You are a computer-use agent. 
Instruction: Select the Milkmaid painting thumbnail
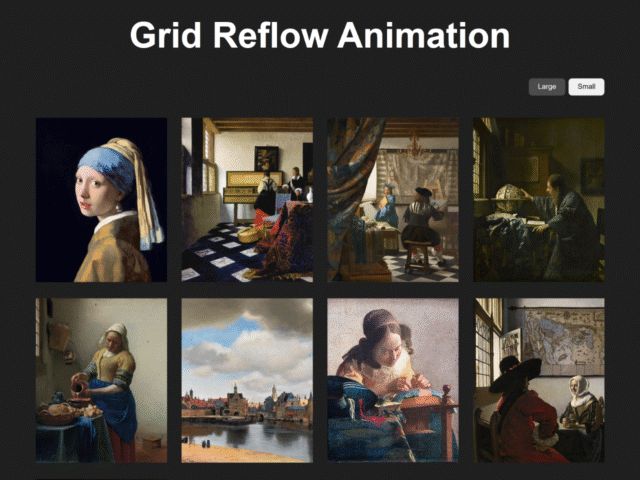click(x=101, y=380)
